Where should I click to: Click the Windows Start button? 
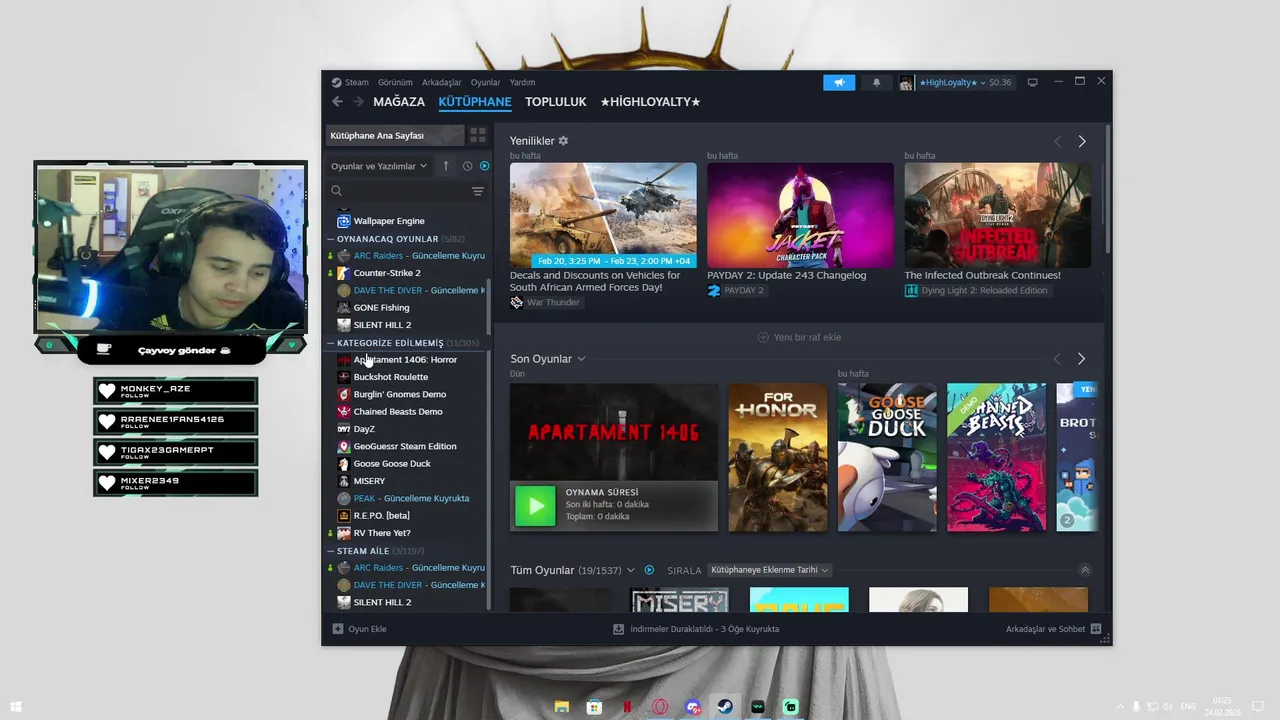click(x=15, y=707)
